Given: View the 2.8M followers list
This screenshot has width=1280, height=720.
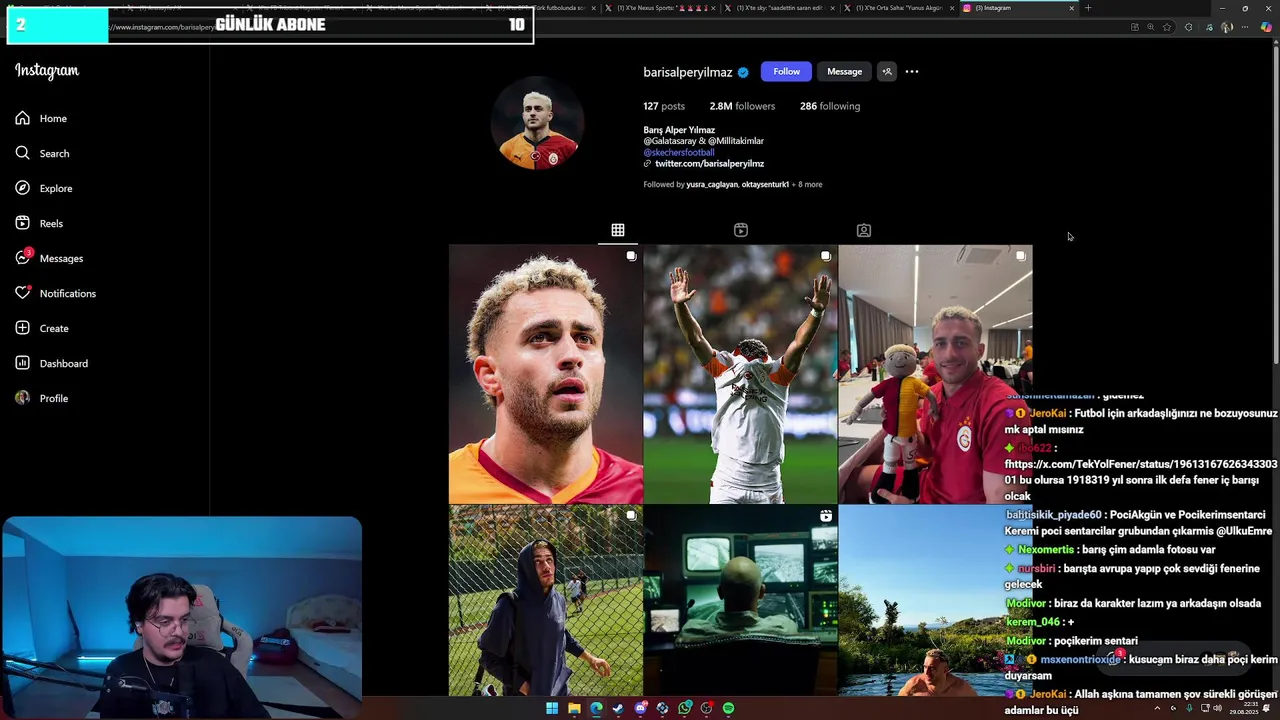Looking at the screenshot, I should click(x=742, y=106).
